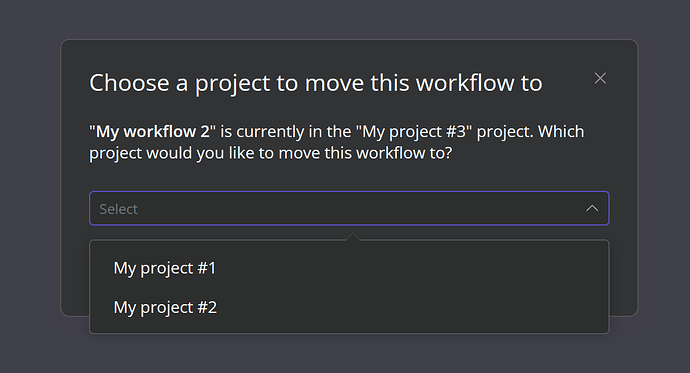Click the up caret in select box

(592, 208)
